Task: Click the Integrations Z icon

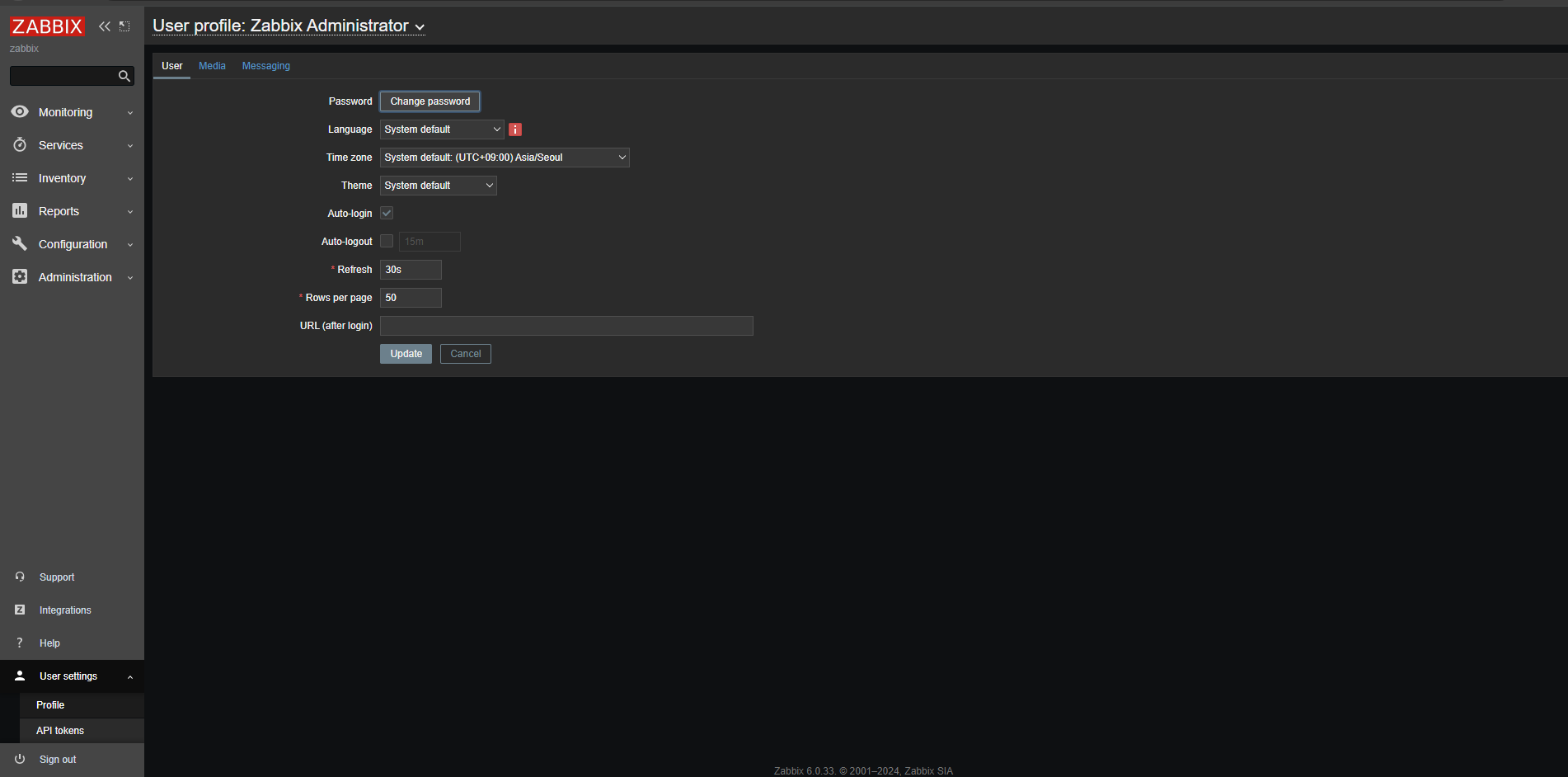Action: click(x=20, y=610)
